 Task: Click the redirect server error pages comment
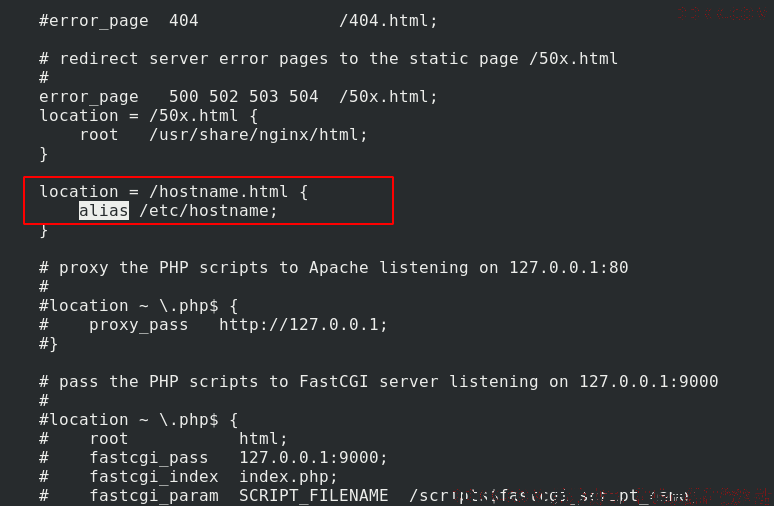[x=328, y=59]
